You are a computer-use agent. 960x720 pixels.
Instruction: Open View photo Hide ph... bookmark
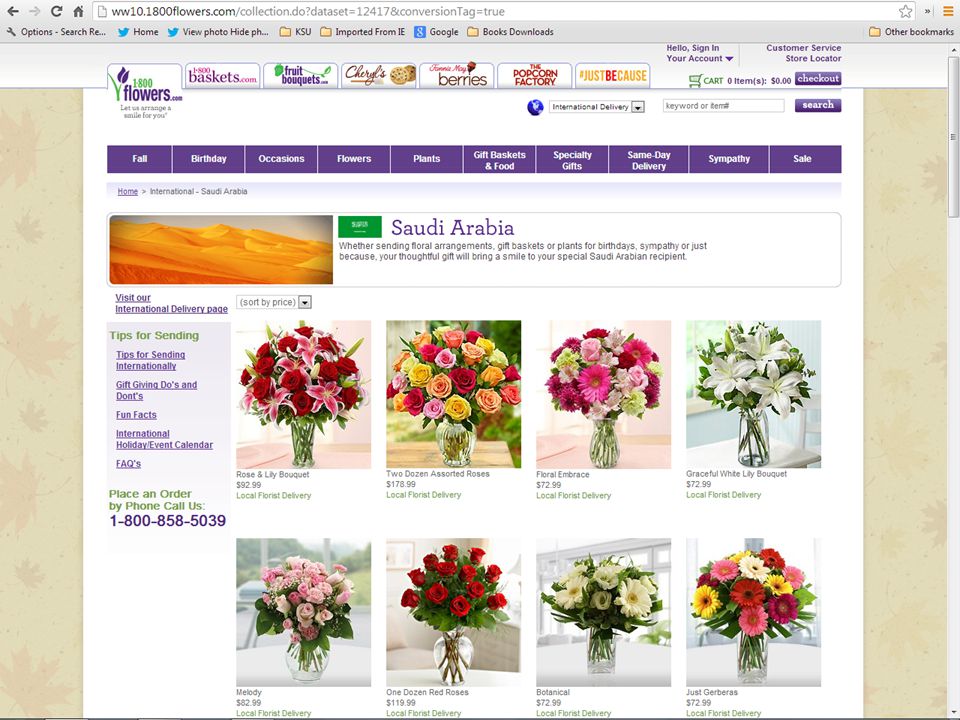pyautogui.click(x=218, y=32)
